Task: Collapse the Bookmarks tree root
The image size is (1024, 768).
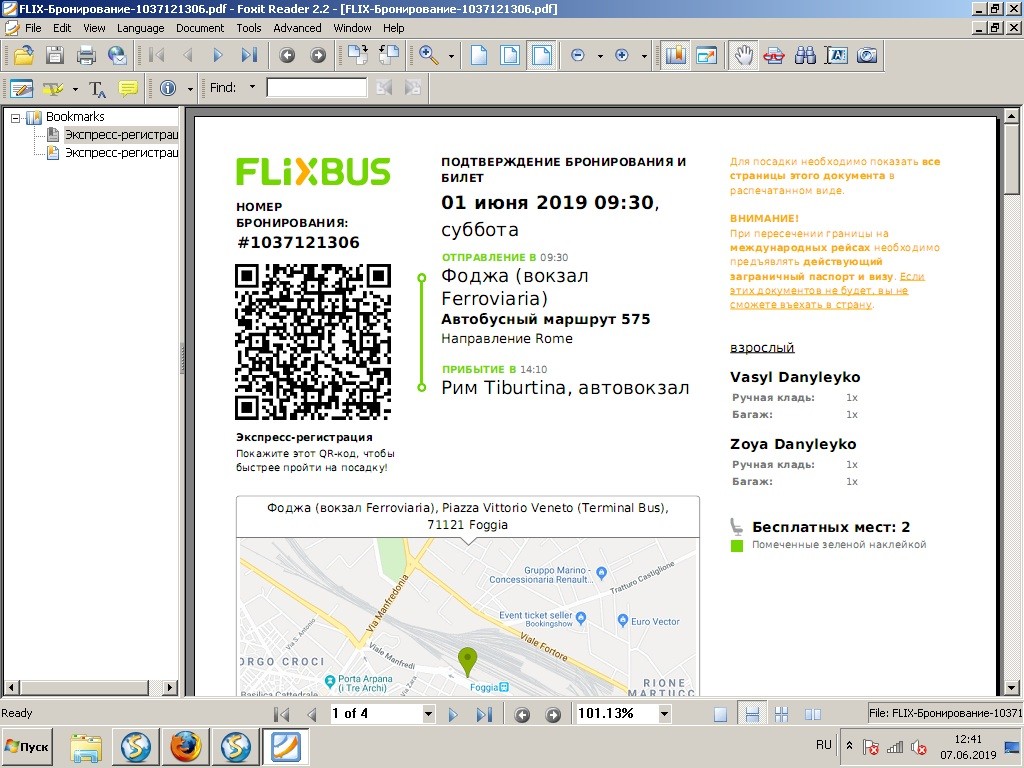Action: 16,117
